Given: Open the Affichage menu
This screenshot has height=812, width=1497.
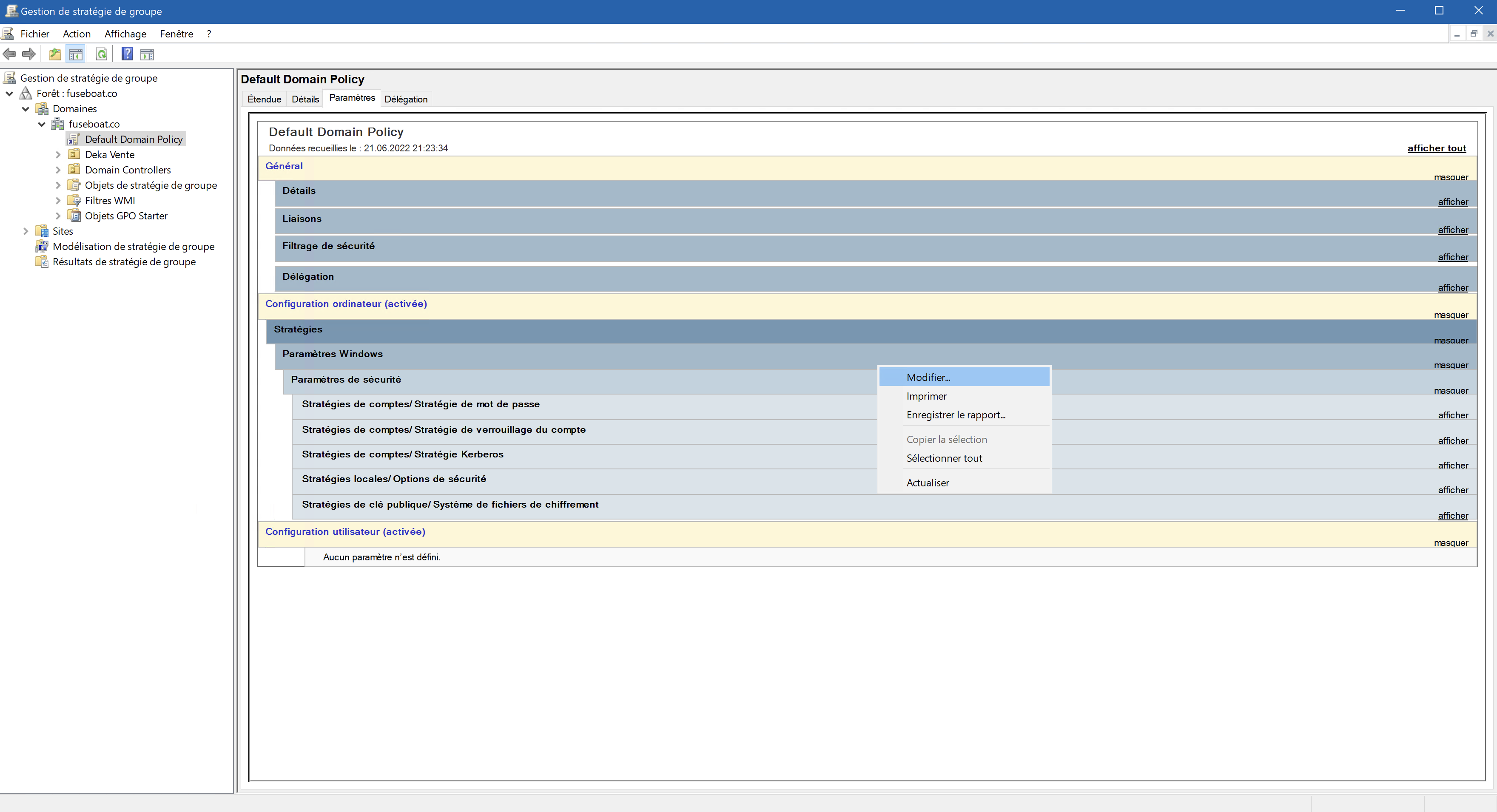Looking at the screenshot, I should (125, 34).
